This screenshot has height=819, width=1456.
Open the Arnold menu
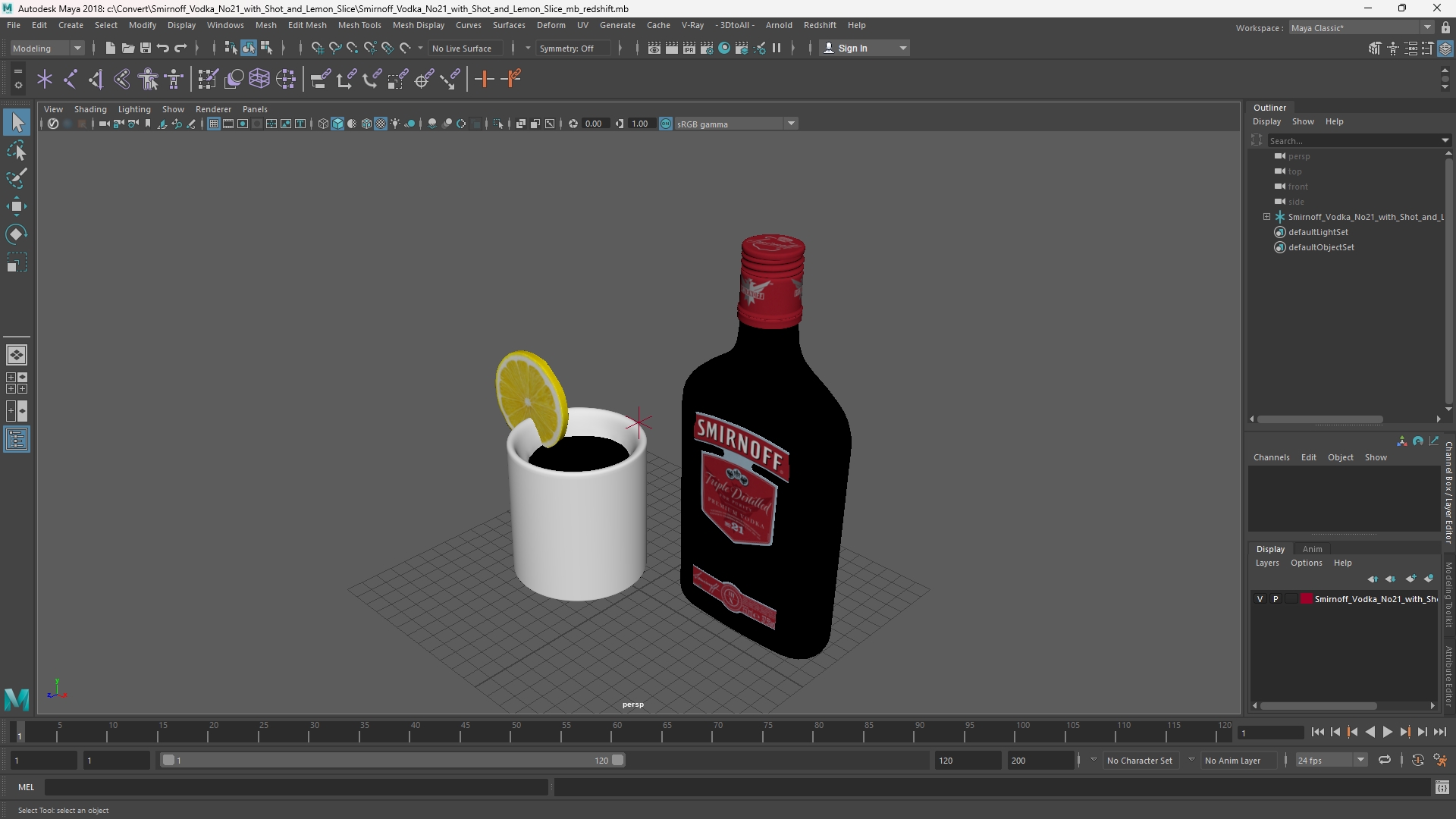click(779, 25)
